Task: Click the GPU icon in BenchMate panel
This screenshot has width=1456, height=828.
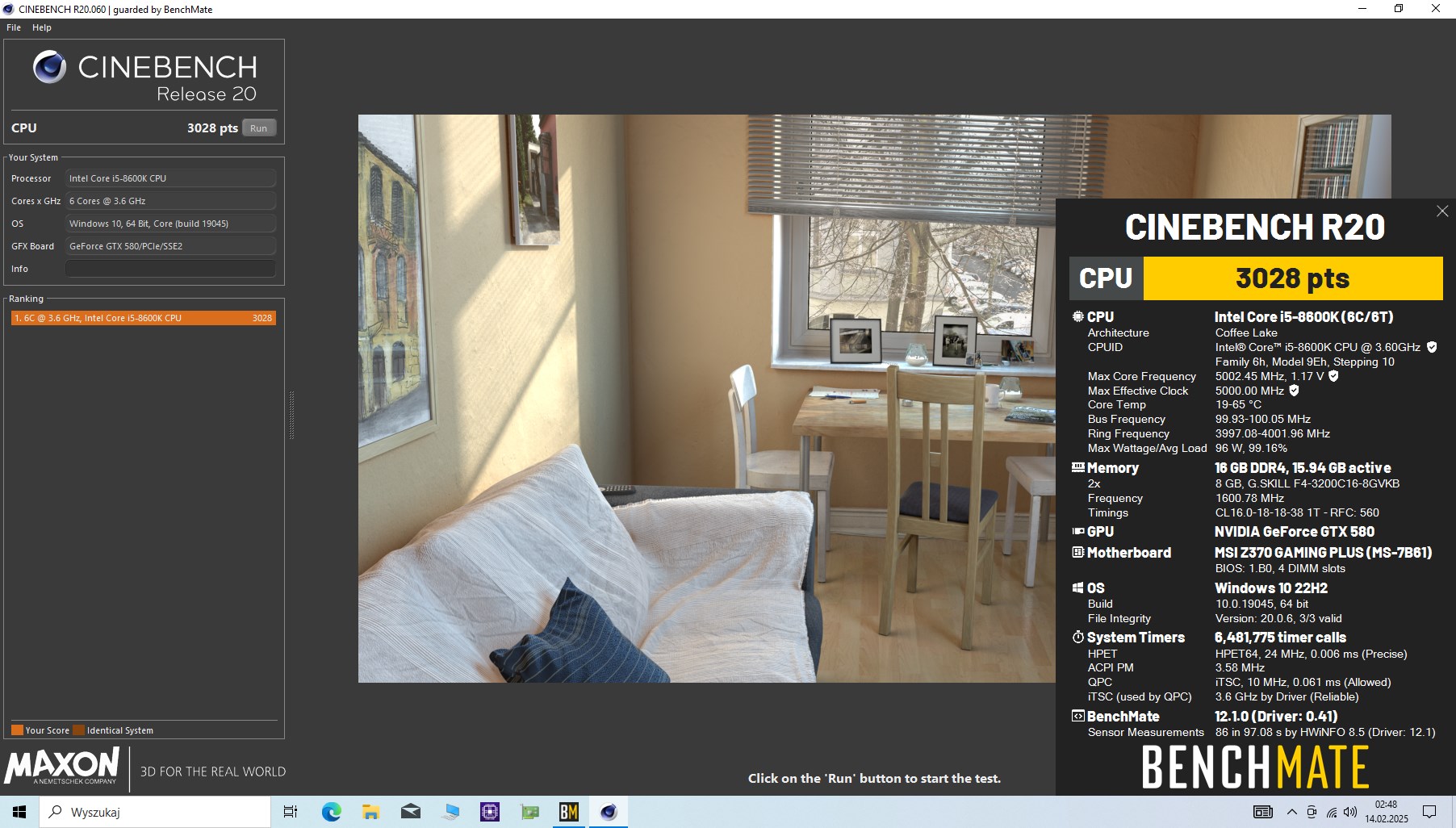Action: coord(1077,531)
